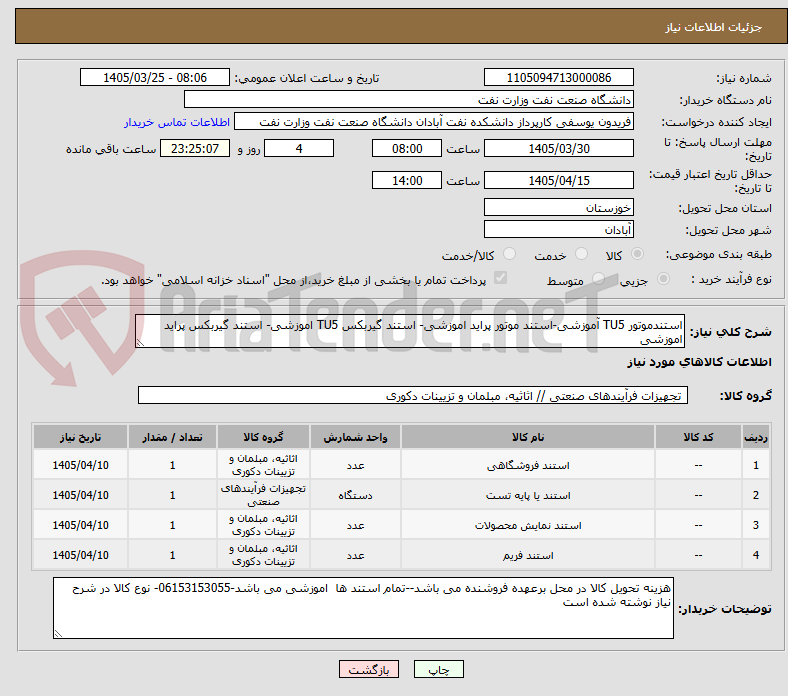
Task: Click the buyer notes text area
Action: point(363,608)
